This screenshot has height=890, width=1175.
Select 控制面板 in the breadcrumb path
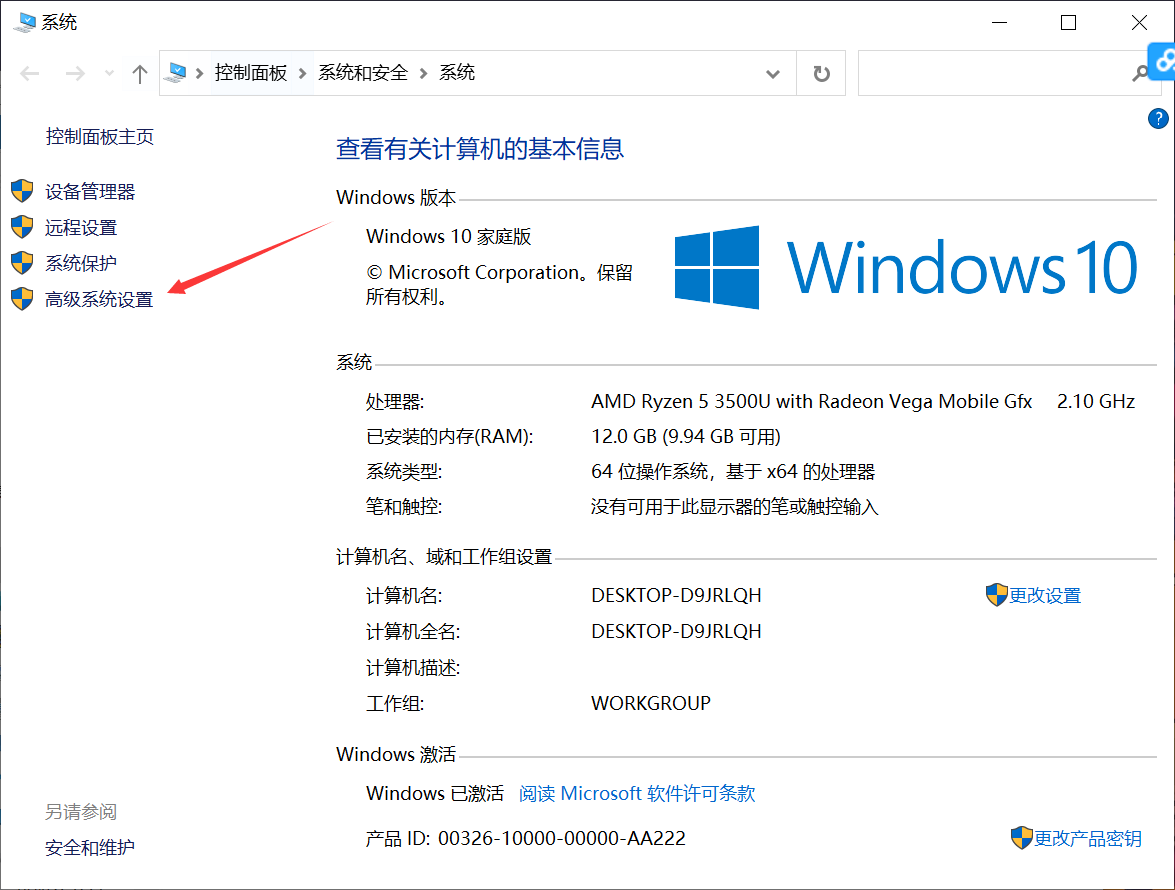pos(251,73)
